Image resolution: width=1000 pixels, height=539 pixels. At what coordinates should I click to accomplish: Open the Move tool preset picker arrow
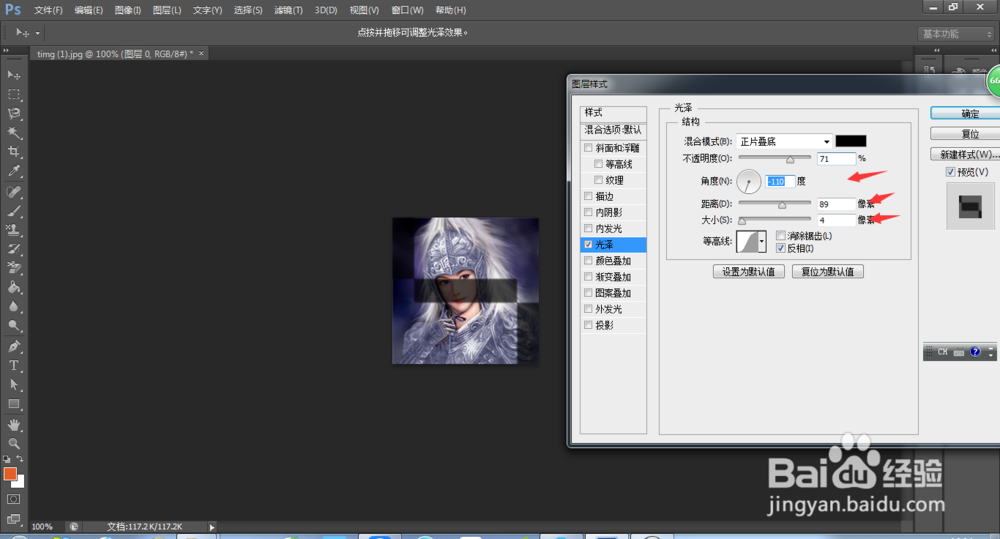(x=38, y=33)
